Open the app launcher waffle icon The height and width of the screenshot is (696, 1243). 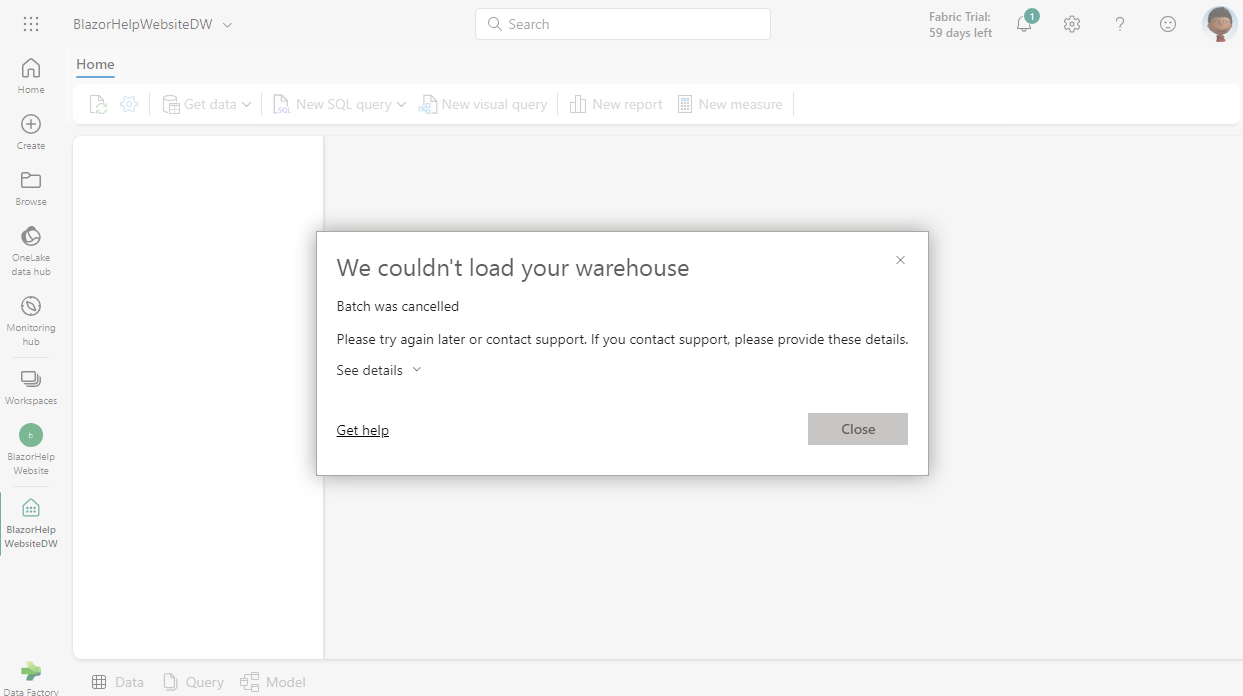tap(31, 24)
